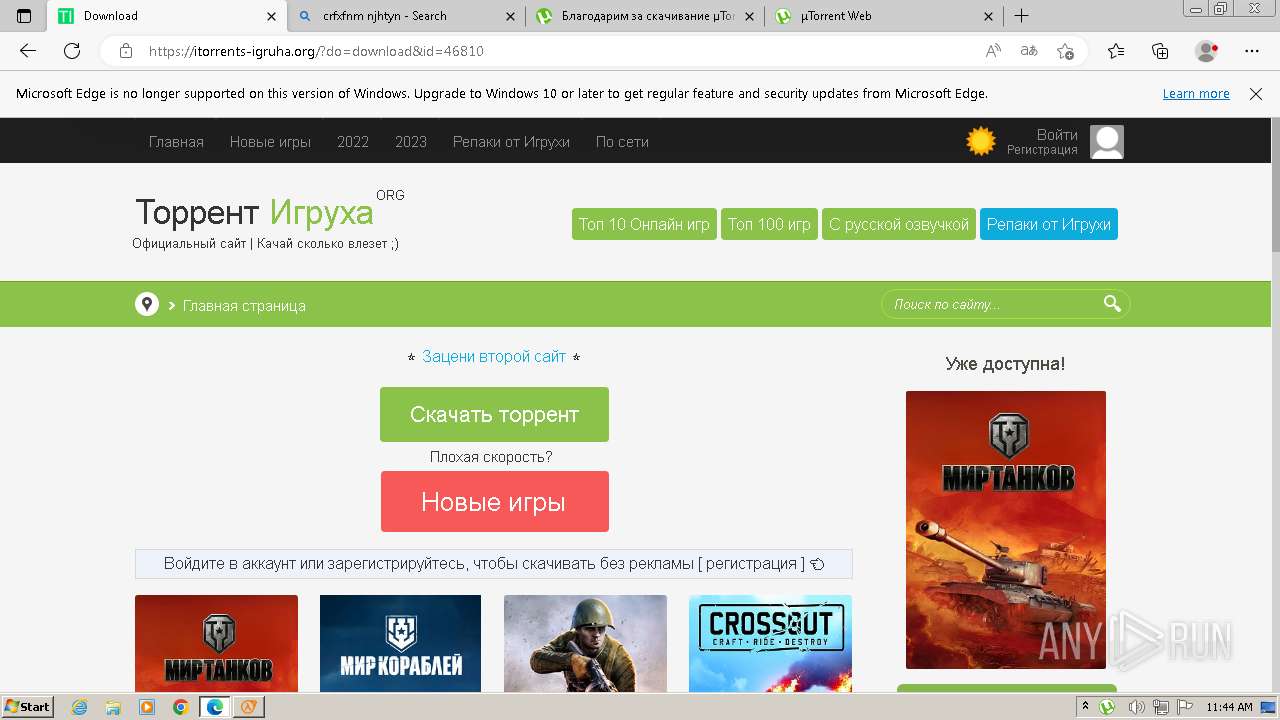The height and width of the screenshot is (720, 1280).
Task: Click the orange app icon in taskbar
Action: [x=248, y=707]
